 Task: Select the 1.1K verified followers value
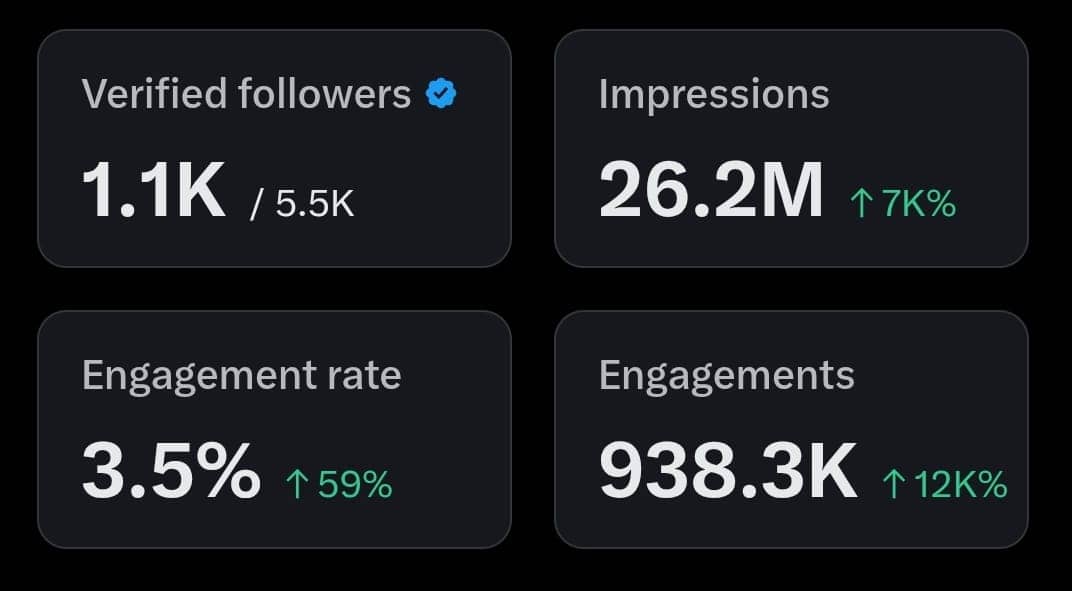(x=154, y=191)
